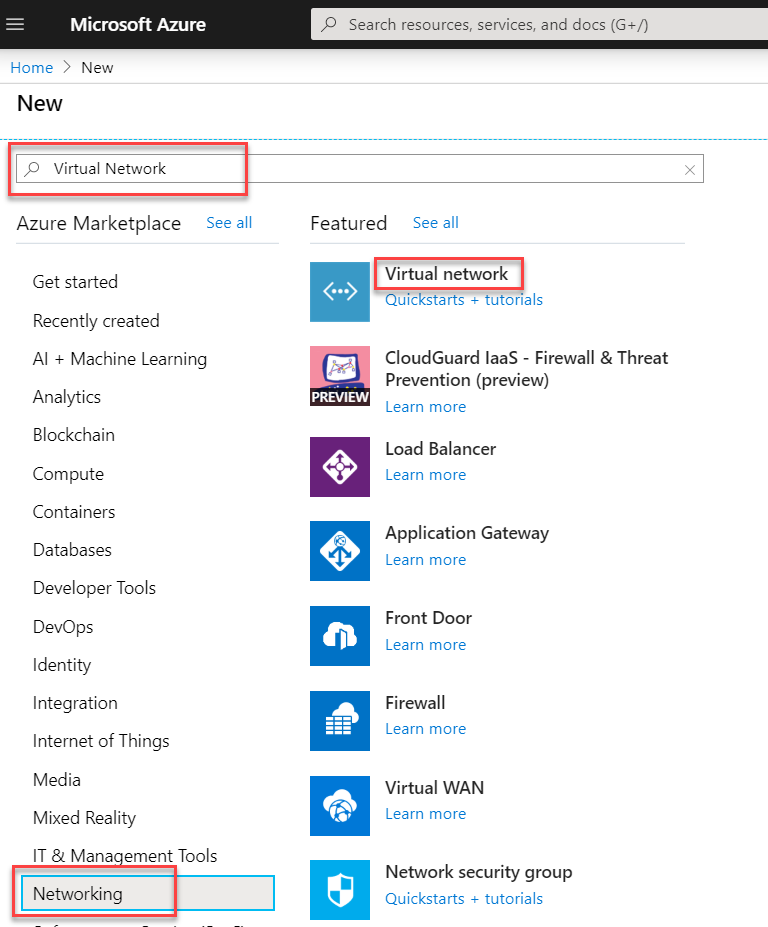
Task: Learn more about CloudGuard IaaS
Action: click(425, 407)
